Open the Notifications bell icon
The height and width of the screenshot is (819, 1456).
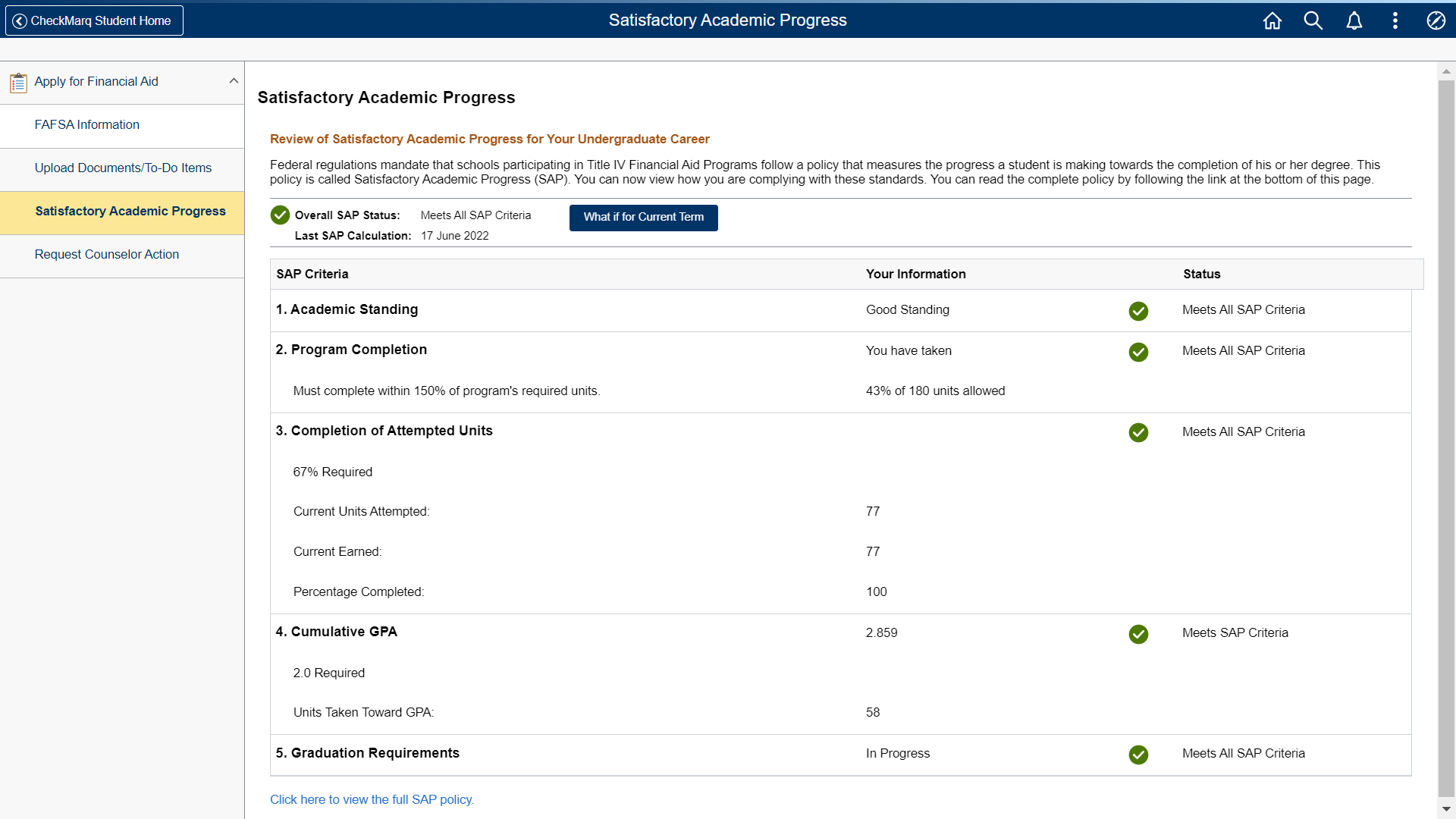click(x=1354, y=20)
